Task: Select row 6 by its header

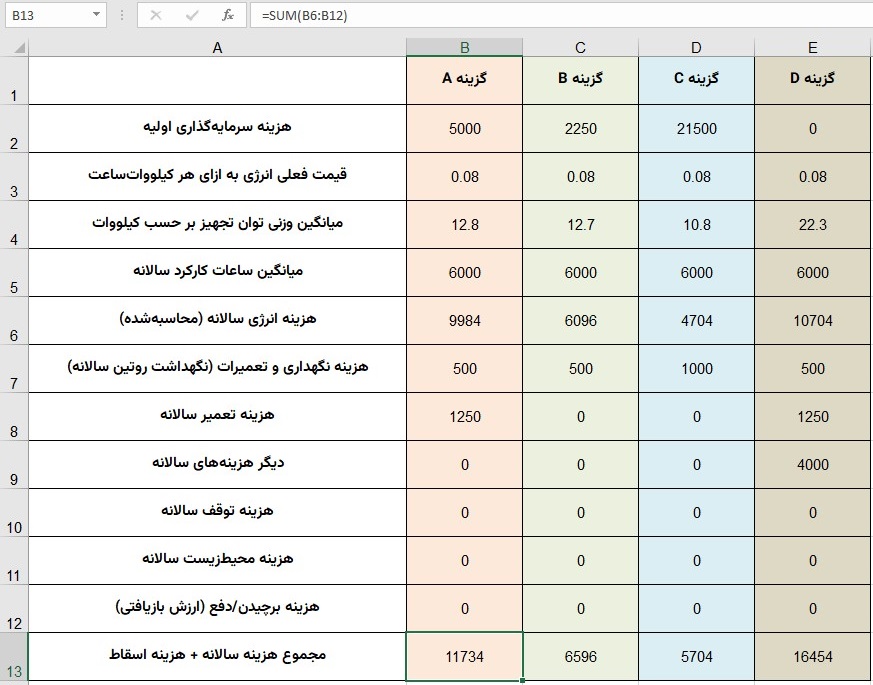Action: coord(14,320)
